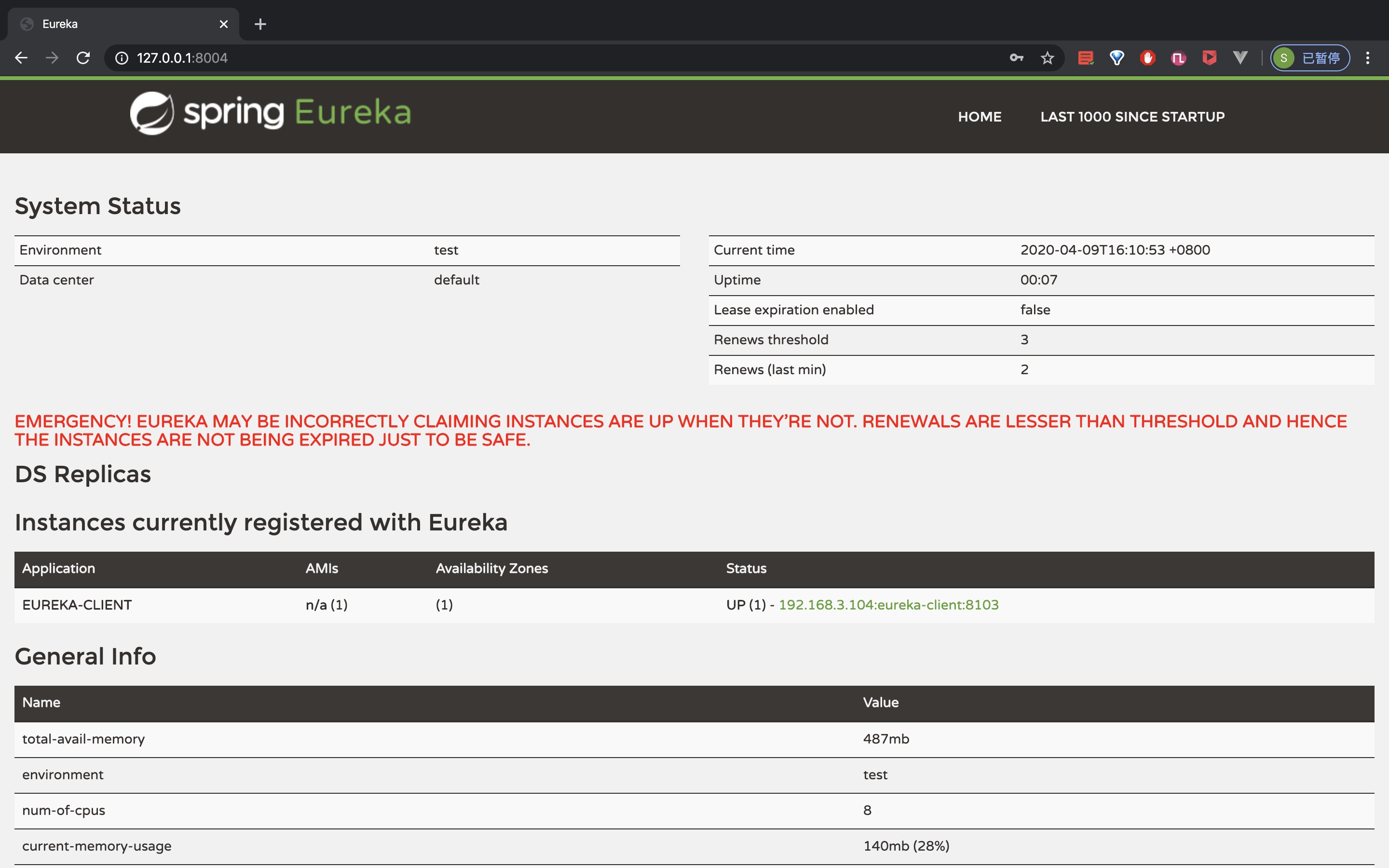Viewport: 1389px width, 868px height.
Task: Go back to previous page
Action: click(x=21, y=57)
